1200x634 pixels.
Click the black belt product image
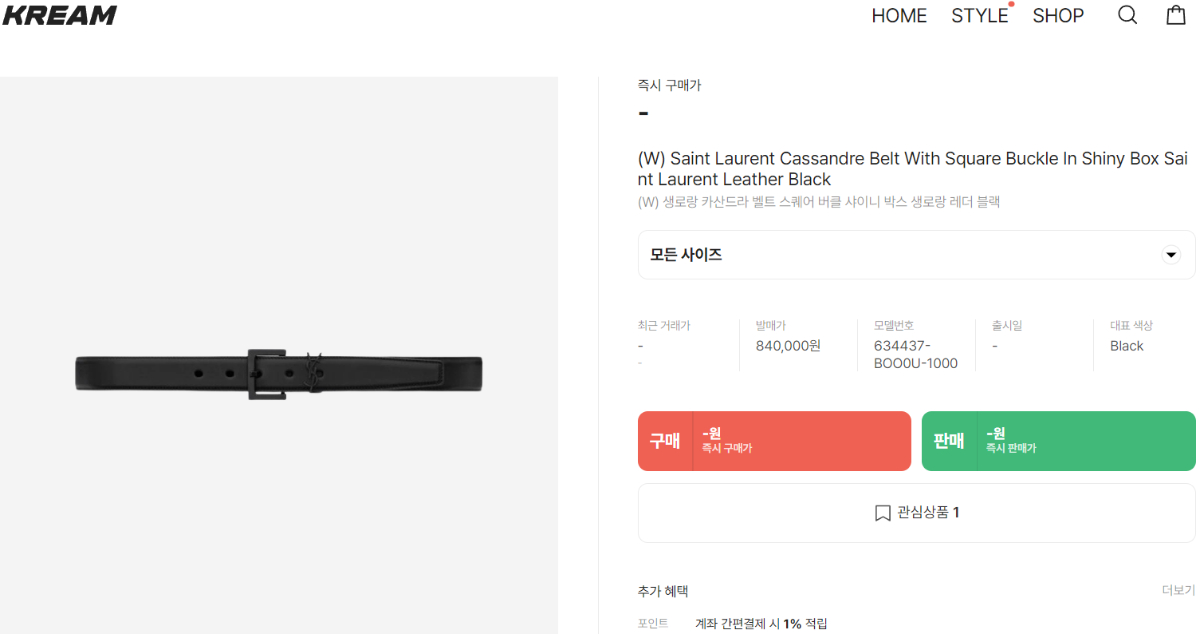point(279,374)
